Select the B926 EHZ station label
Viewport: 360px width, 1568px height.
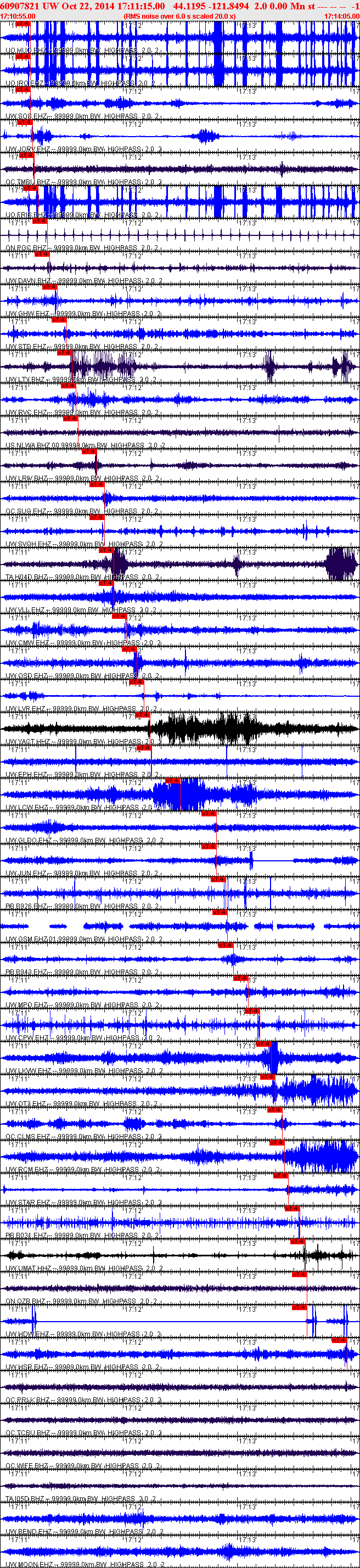point(82,906)
